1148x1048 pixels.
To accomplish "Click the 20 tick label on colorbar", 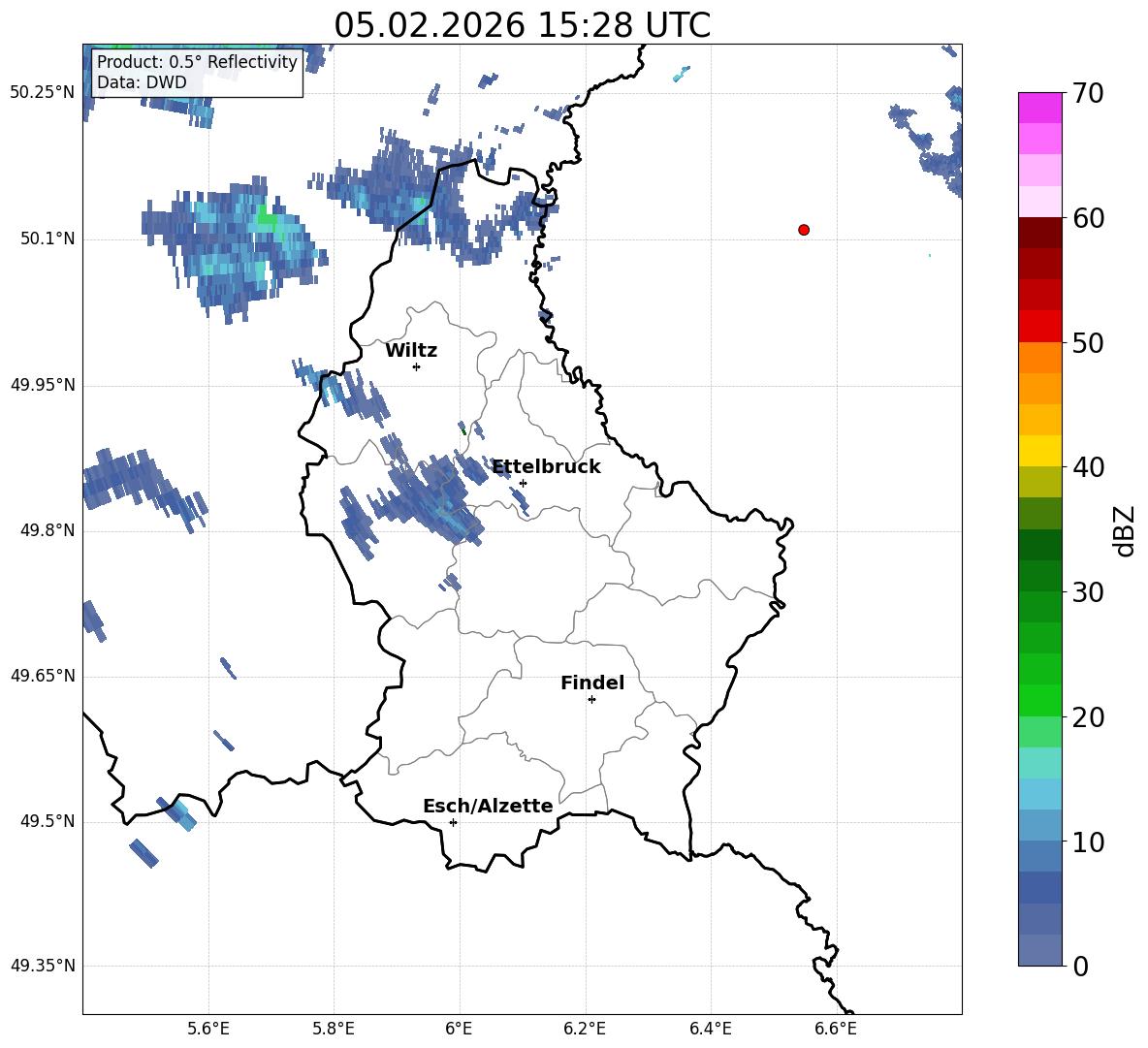I will tap(1088, 717).
